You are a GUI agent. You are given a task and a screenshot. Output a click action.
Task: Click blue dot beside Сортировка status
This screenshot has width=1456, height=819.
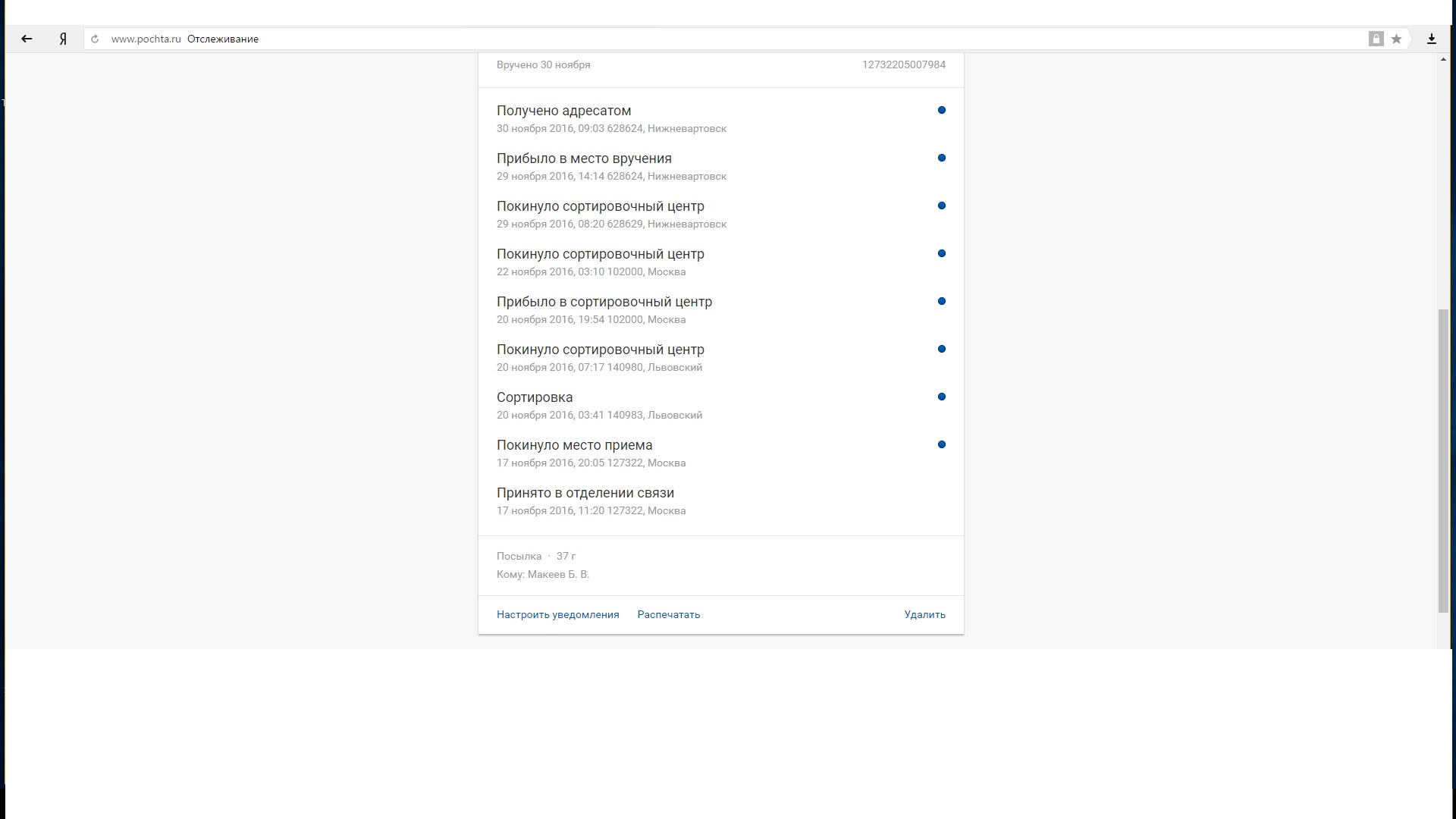click(941, 397)
